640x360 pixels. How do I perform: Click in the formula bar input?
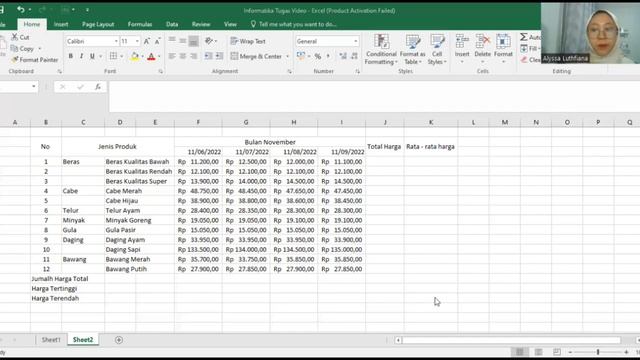(374, 96)
